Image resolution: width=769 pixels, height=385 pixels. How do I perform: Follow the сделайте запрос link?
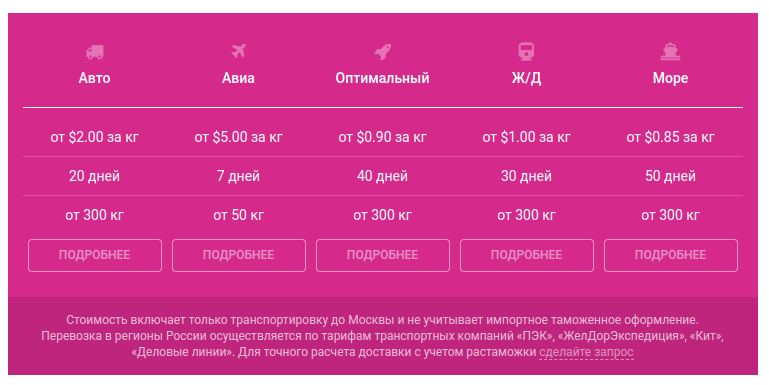point(586,352)
